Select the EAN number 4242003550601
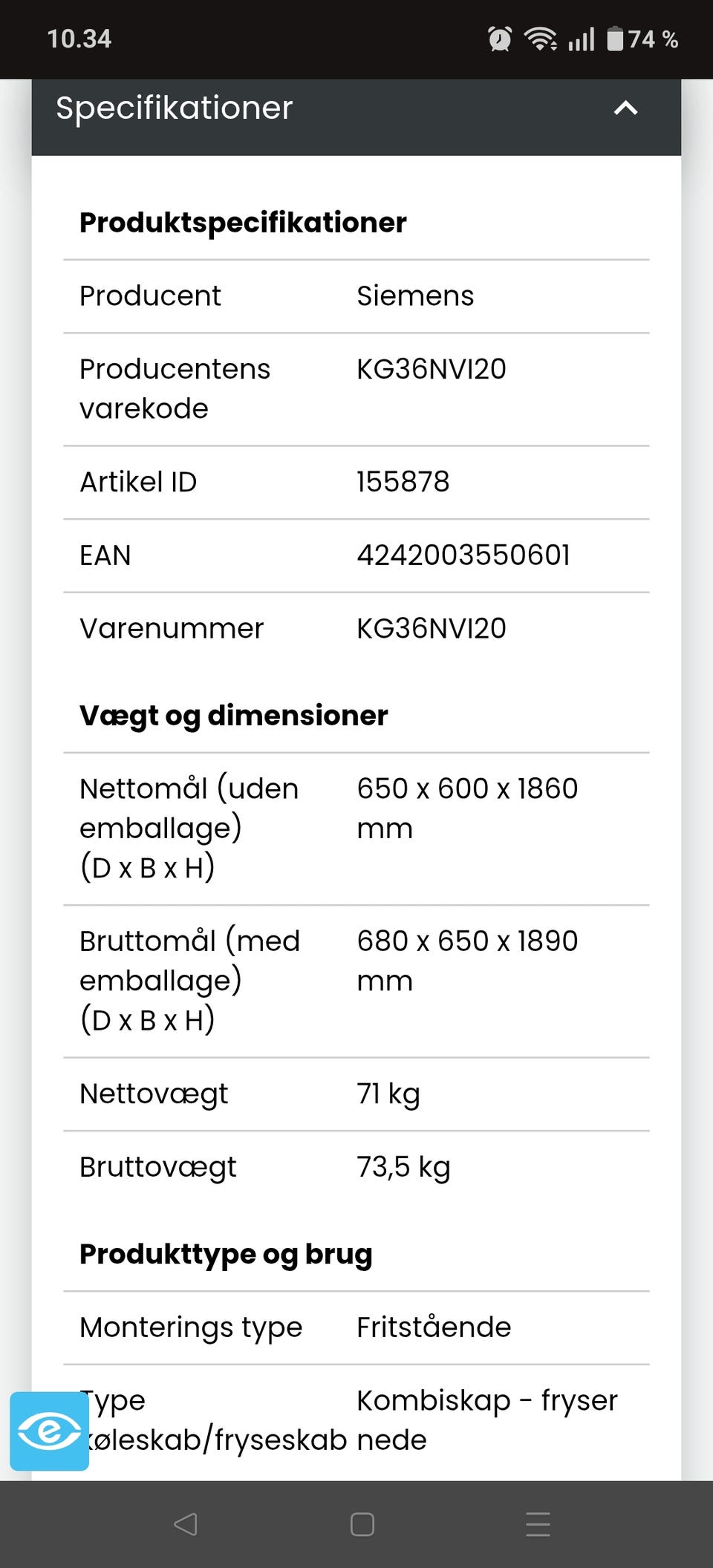The width and height of the screenshot is (713, 1568). (x=463, y=555)
